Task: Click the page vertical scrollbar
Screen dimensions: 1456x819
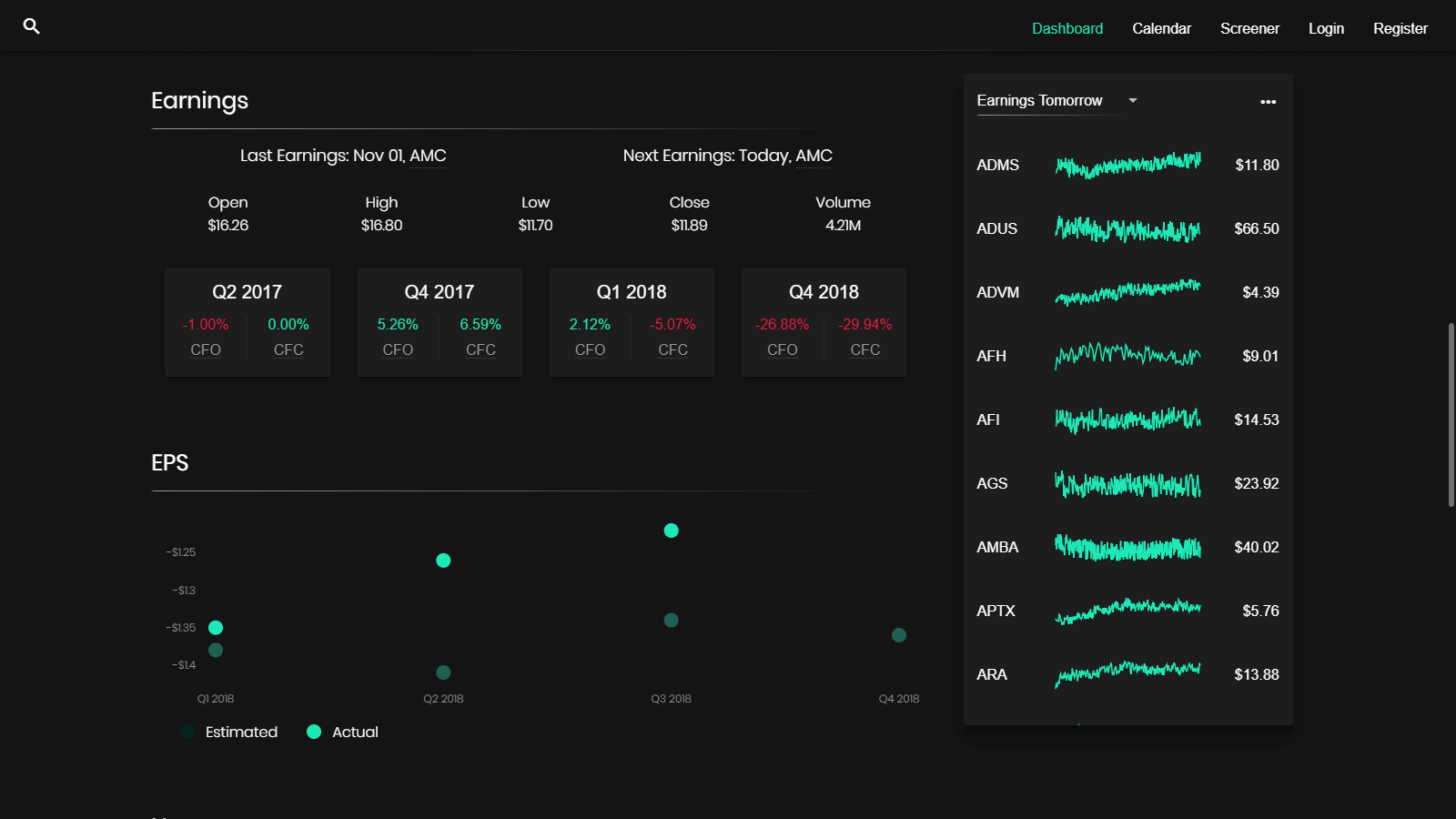Action: click(1451, 414)
